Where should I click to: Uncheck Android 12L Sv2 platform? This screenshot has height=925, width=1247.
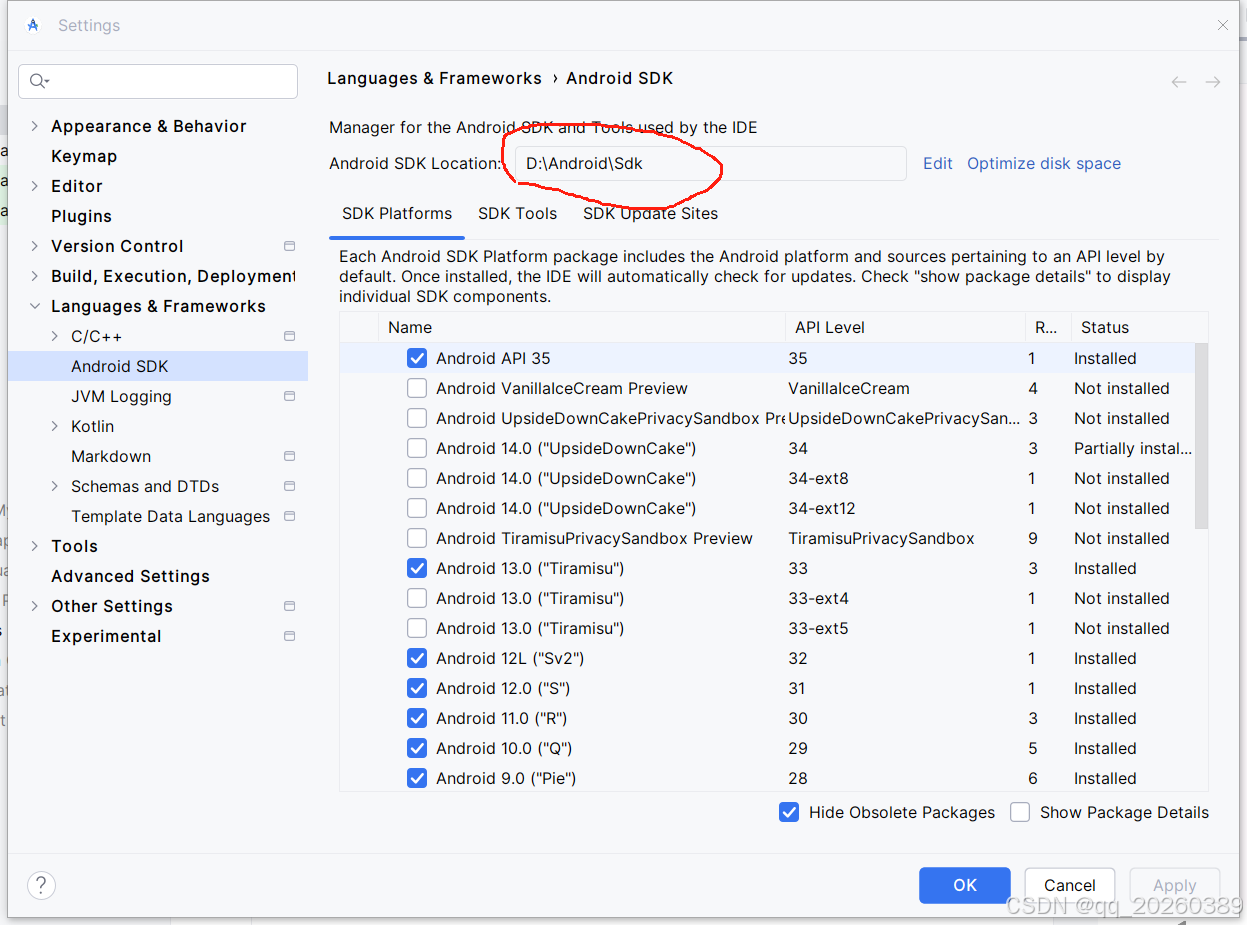coord(417,658)
